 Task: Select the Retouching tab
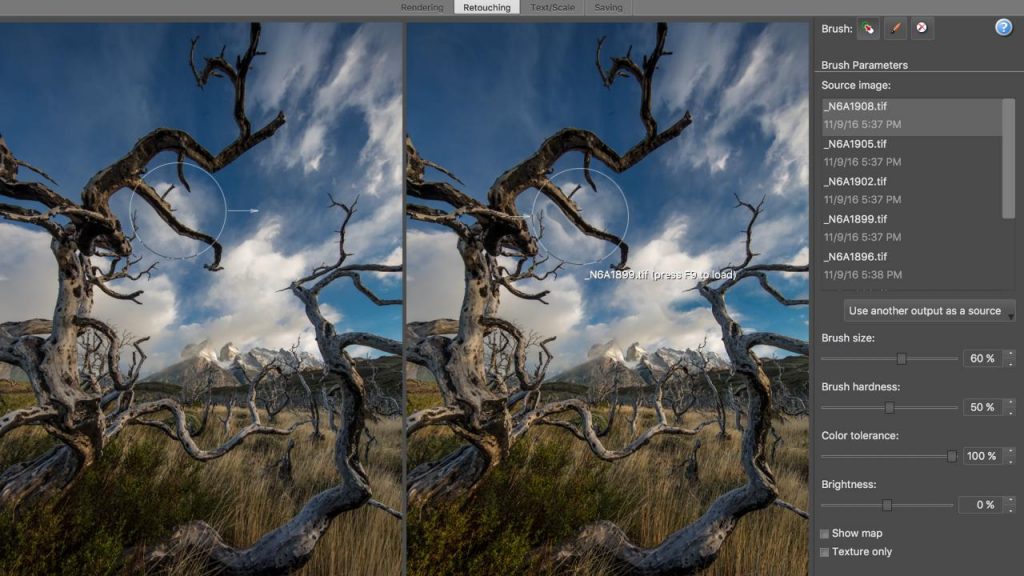coord(487,7)
